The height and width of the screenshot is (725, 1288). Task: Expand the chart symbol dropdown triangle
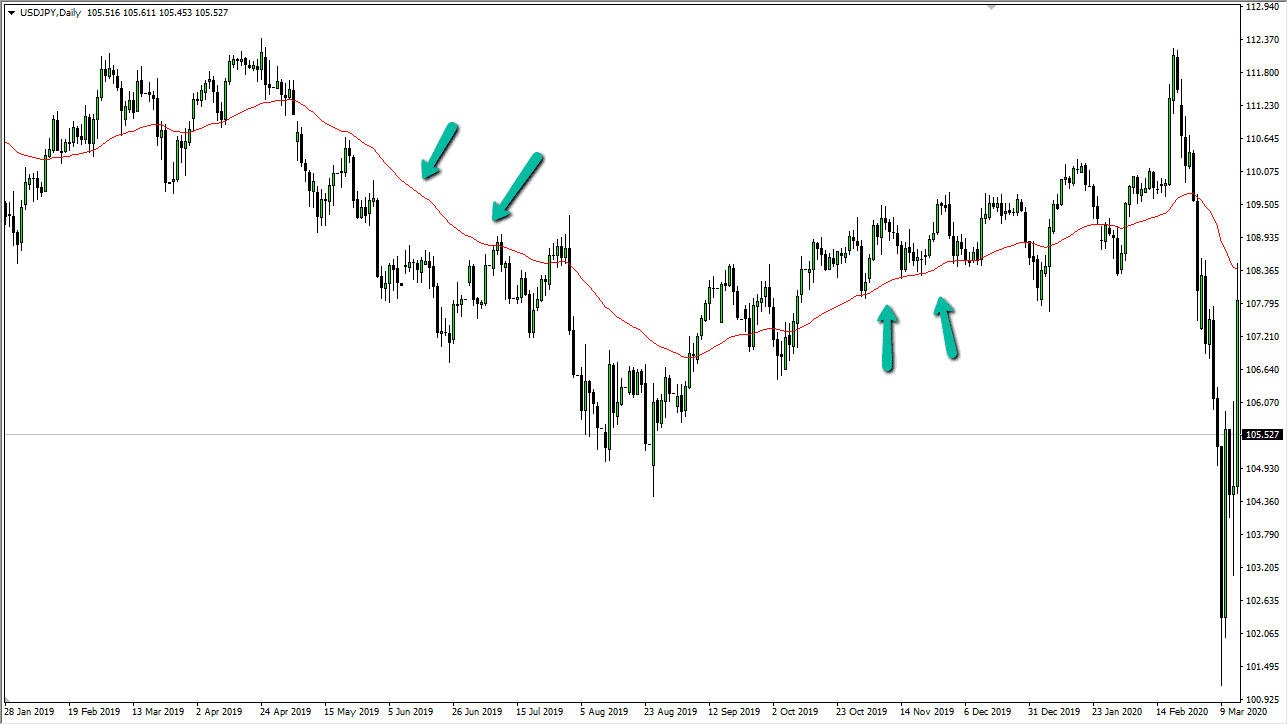[10, 13]
